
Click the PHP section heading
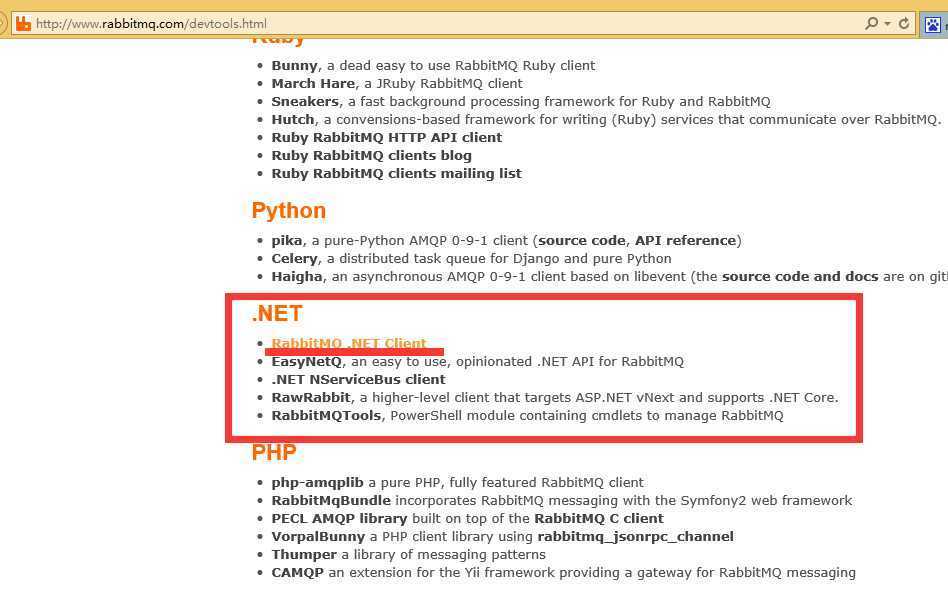coord(274,452)
